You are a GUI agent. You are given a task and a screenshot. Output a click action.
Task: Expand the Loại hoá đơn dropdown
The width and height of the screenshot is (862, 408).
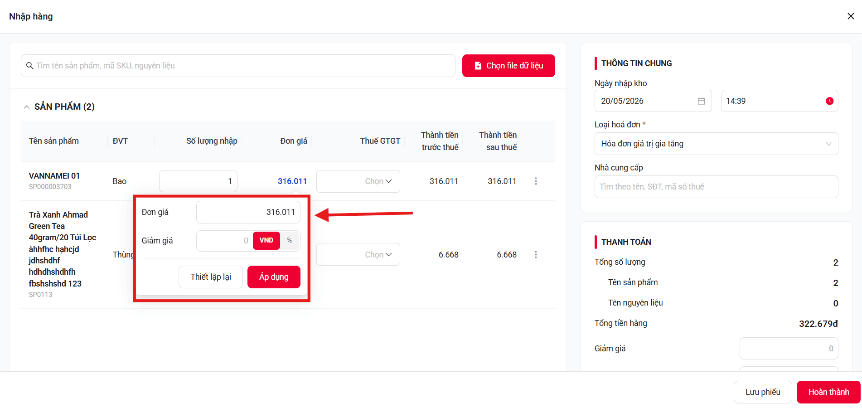[x=716, y=144]
